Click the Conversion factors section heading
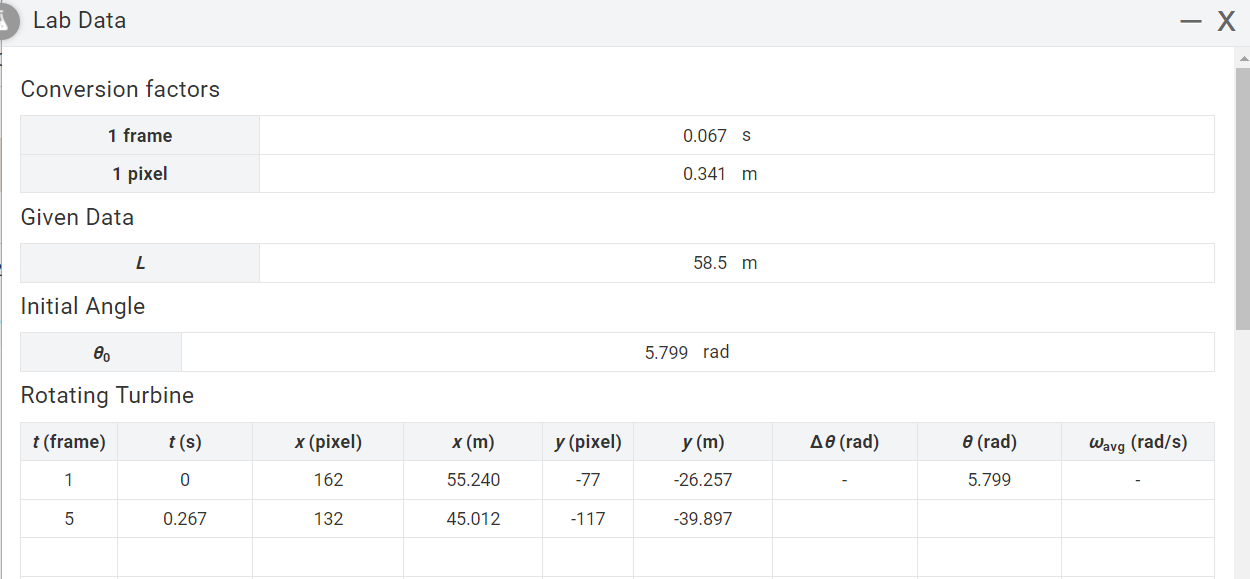The width and height of the screenshot is (1250, 579). coord(120,89)
